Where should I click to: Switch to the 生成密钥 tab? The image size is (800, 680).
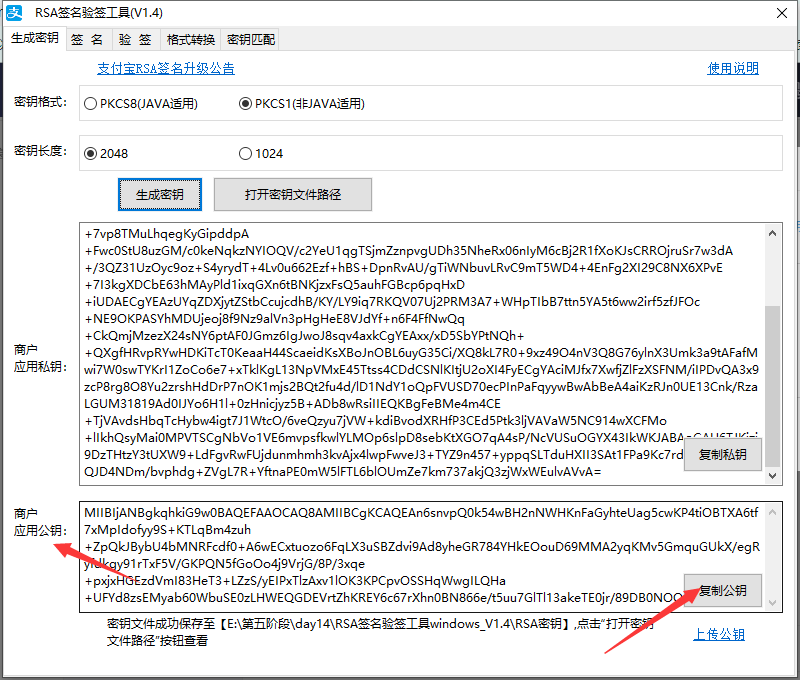(x=34, y=39)
